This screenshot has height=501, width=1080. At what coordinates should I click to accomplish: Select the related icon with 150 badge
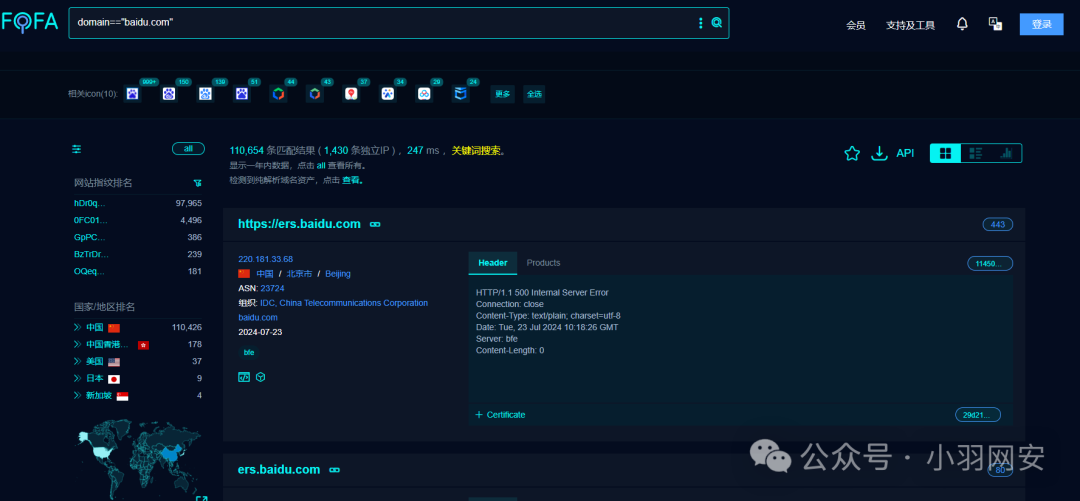click(169, 94)
